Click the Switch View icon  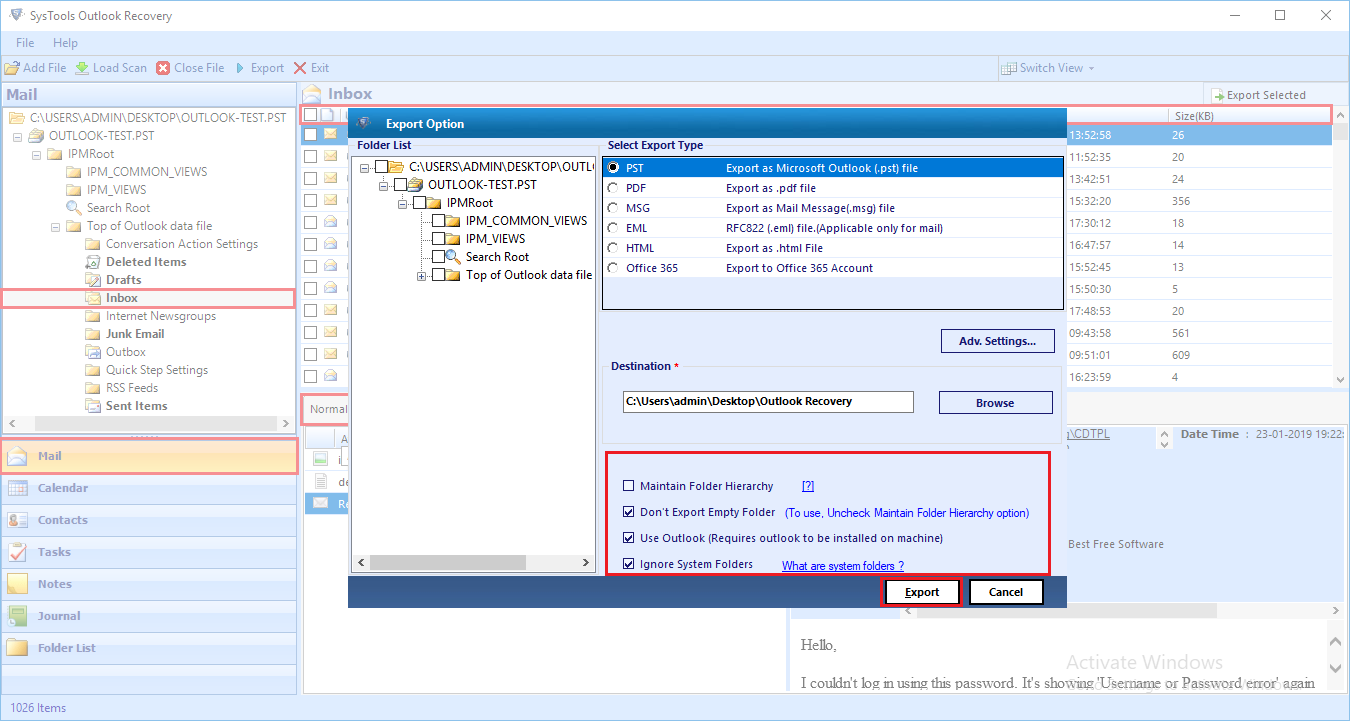pos(1009,68)
